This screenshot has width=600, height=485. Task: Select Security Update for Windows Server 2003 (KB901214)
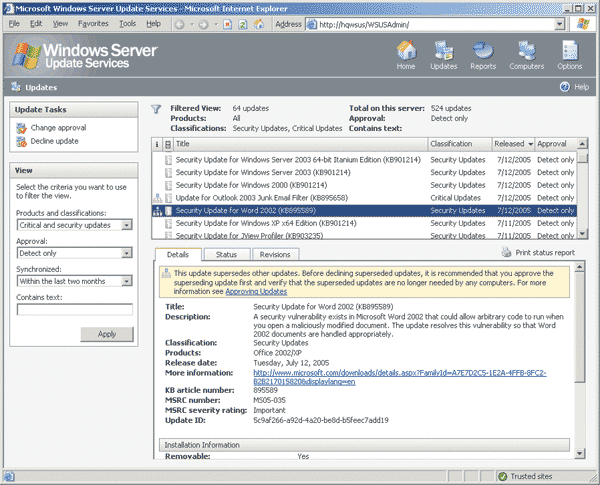[x=364, y=173]
